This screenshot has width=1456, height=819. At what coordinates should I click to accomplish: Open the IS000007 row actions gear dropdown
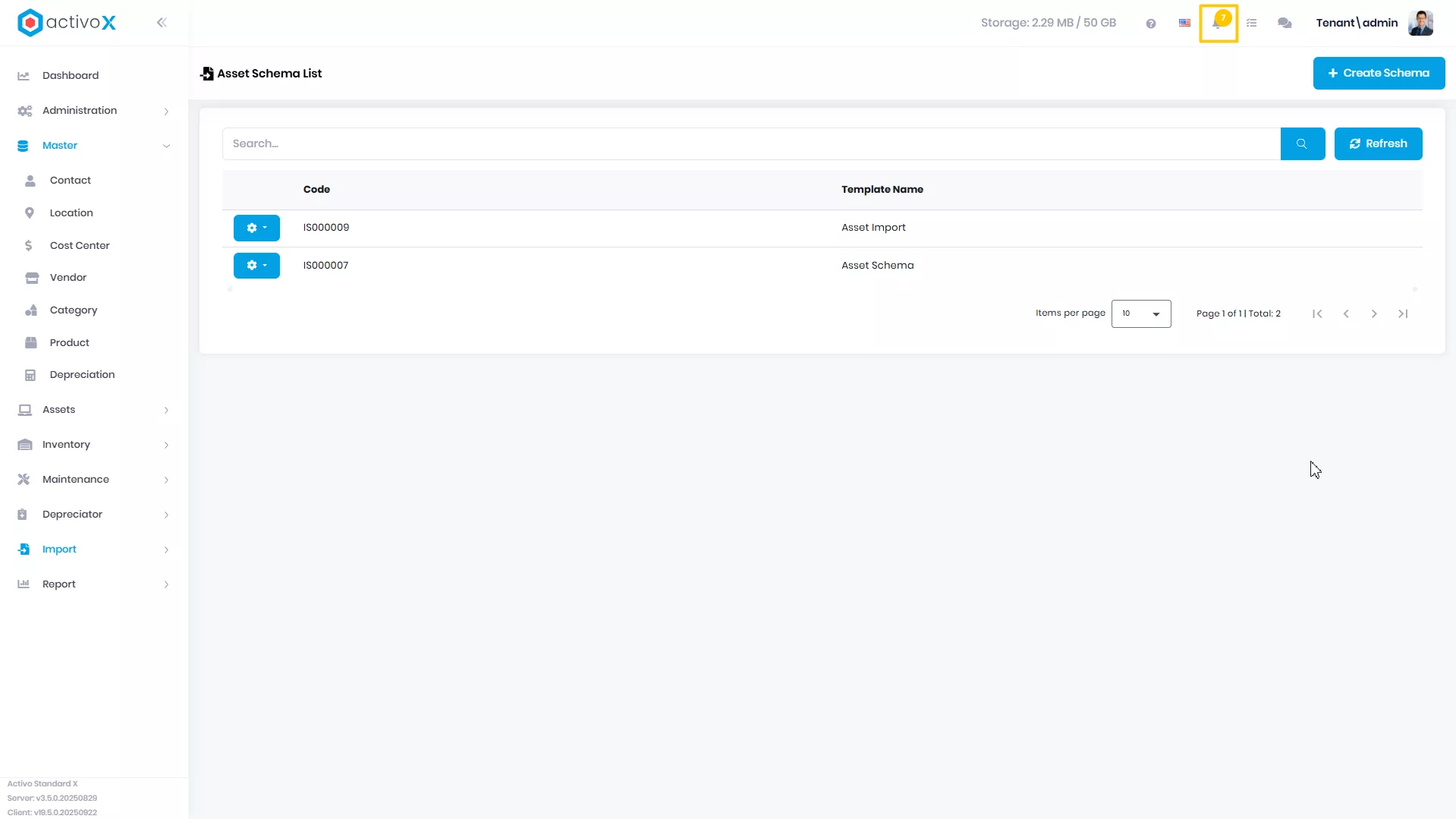pyautogui.click(x=256, y=266)
